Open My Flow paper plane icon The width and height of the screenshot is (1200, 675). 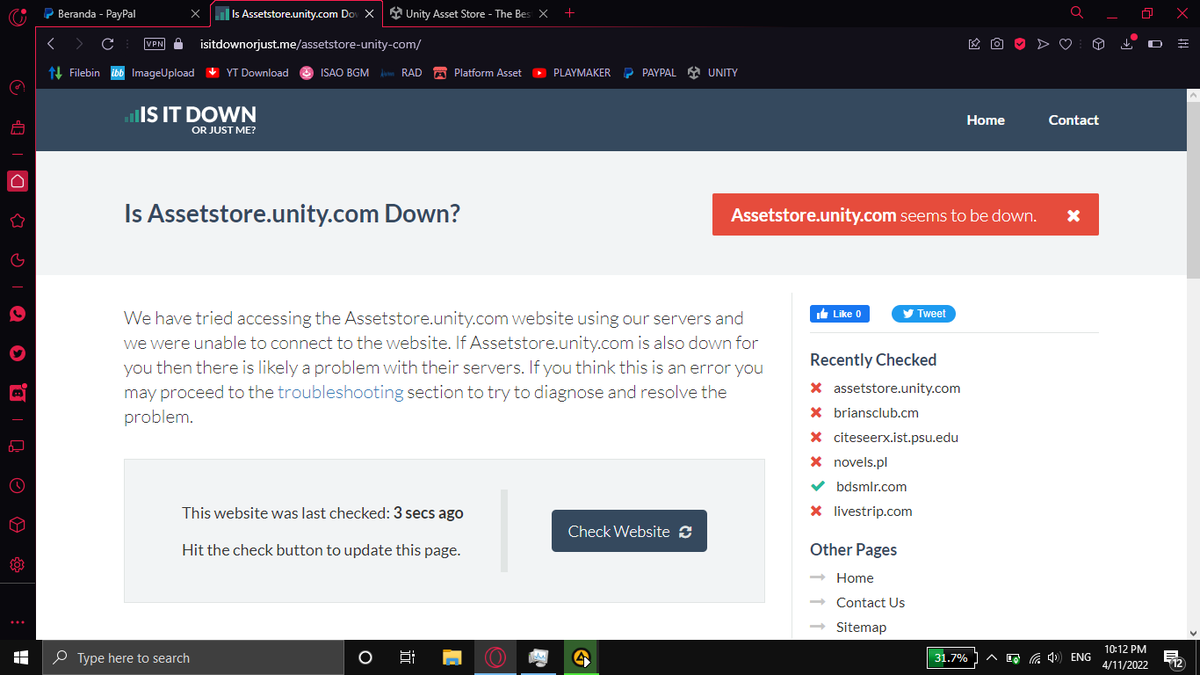point(1044,44)
